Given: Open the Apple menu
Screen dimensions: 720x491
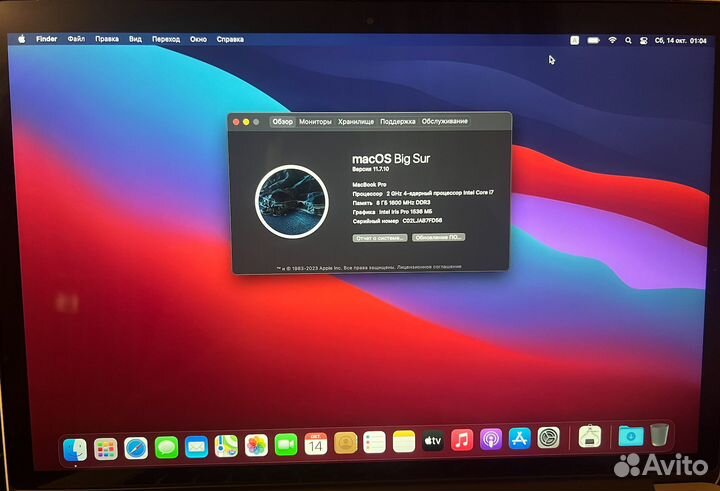Looking at the screenshot, I should 22,39.
